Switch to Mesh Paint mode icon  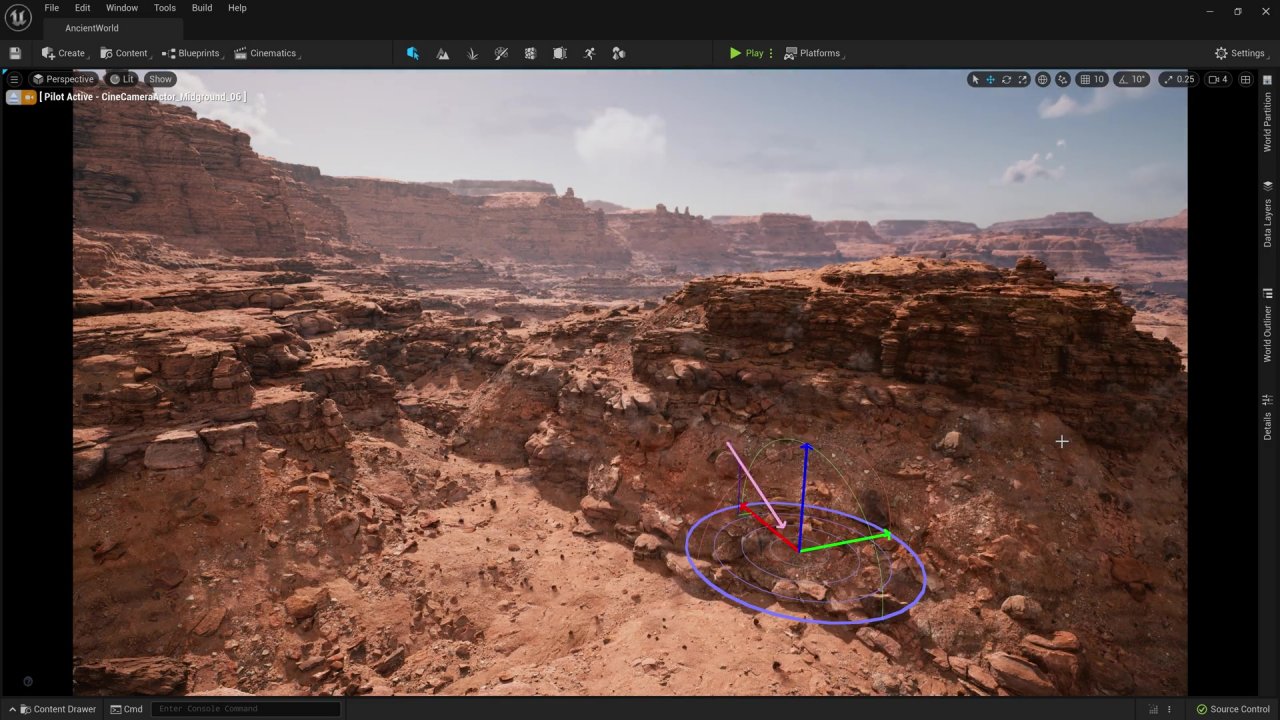click(x=501, y=53)
